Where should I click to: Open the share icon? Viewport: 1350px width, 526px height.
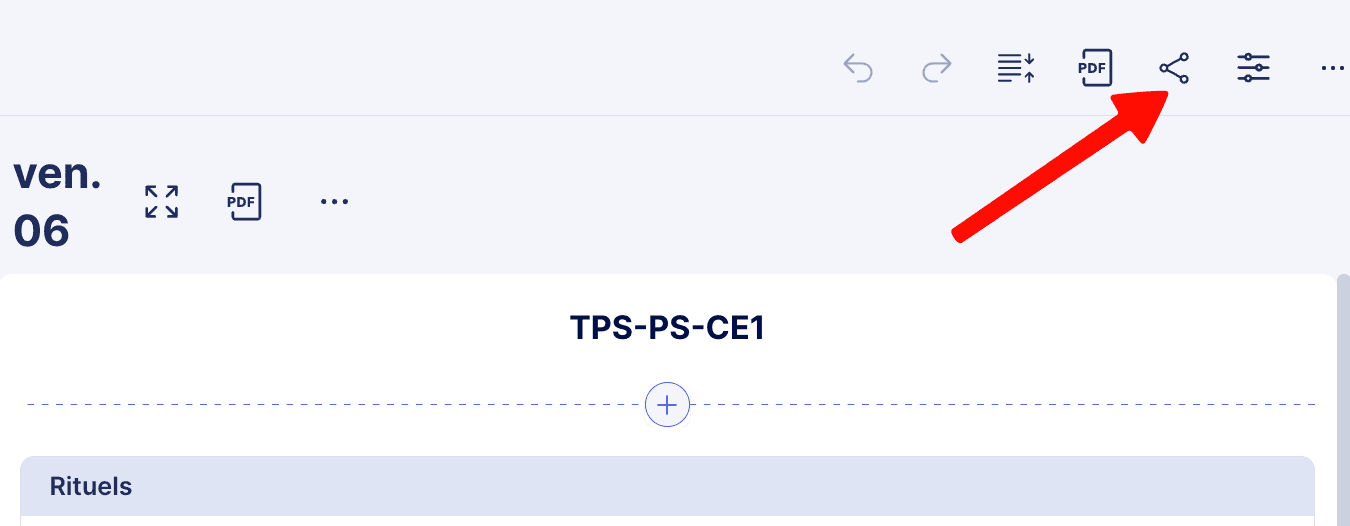point(1174,68)
